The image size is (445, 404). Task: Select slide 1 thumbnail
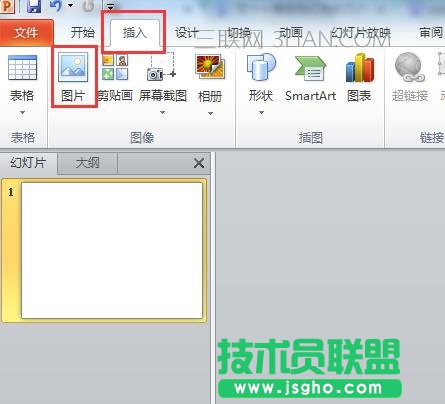pyautogui.click(x=112, y=250)
